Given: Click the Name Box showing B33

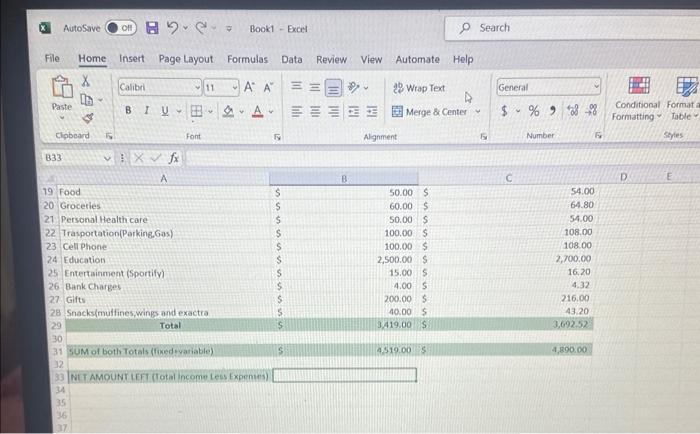Looking at the screenshot, I should pyautogui.click(x=72, y=158).
